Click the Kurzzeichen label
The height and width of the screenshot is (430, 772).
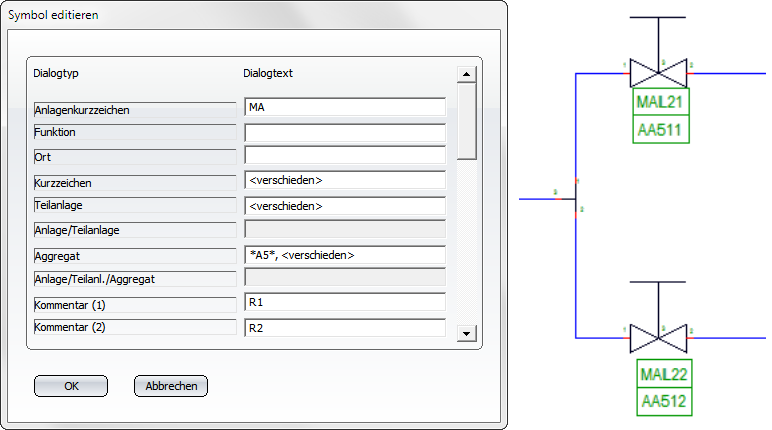coord(135,183)
